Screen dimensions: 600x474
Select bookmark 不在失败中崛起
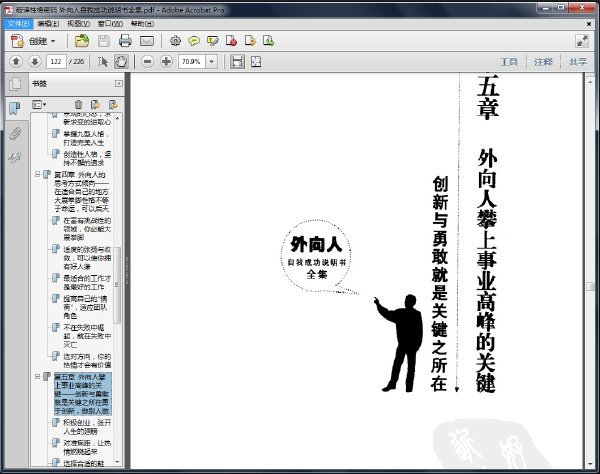(x=87, y=336)
